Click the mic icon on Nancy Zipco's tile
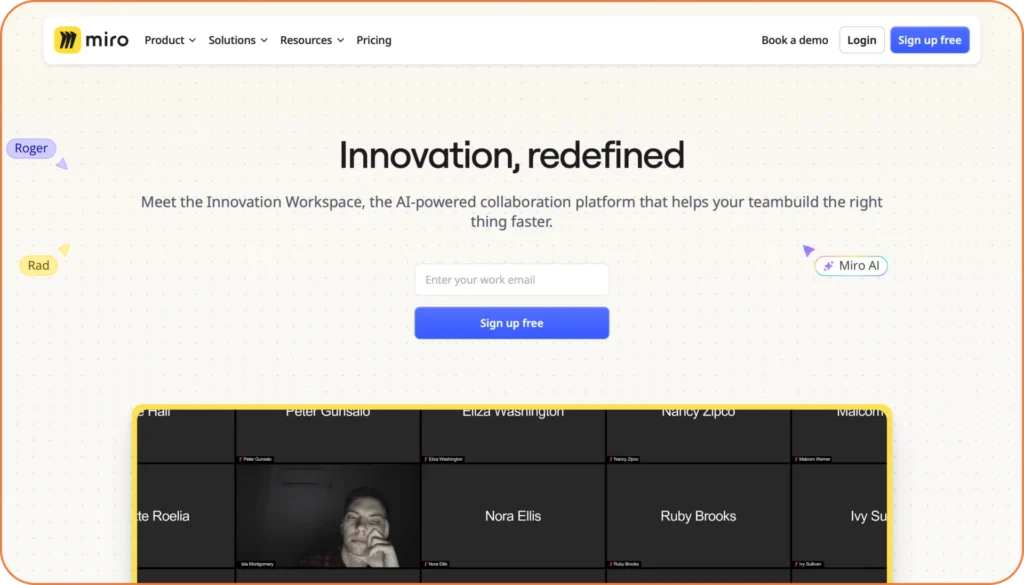This screenshot has height=585, width=1024. tap(611, 459)
